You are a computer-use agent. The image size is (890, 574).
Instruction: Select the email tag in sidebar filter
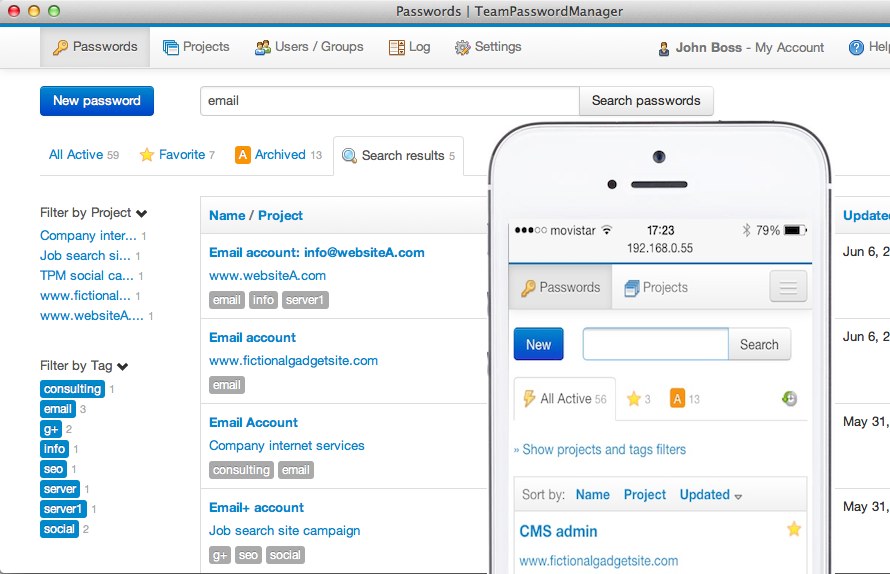click(x=58, y=409)
